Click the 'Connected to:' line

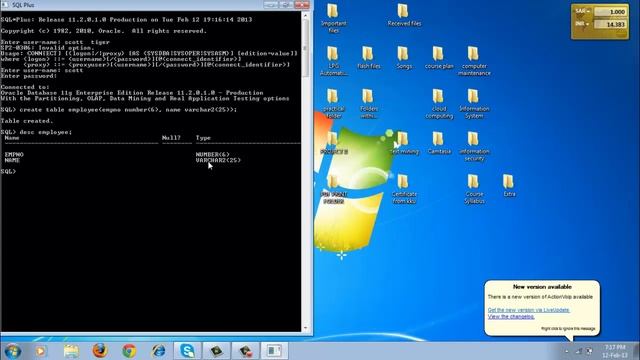click(25, 87)
